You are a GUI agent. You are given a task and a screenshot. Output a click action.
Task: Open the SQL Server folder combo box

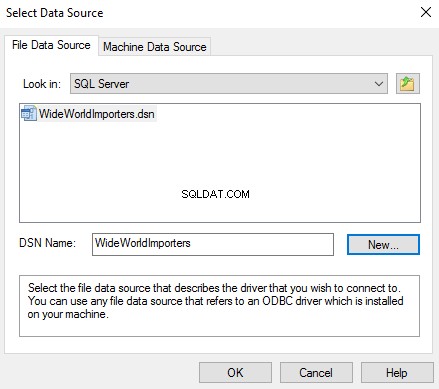click(x=229, y=84)
